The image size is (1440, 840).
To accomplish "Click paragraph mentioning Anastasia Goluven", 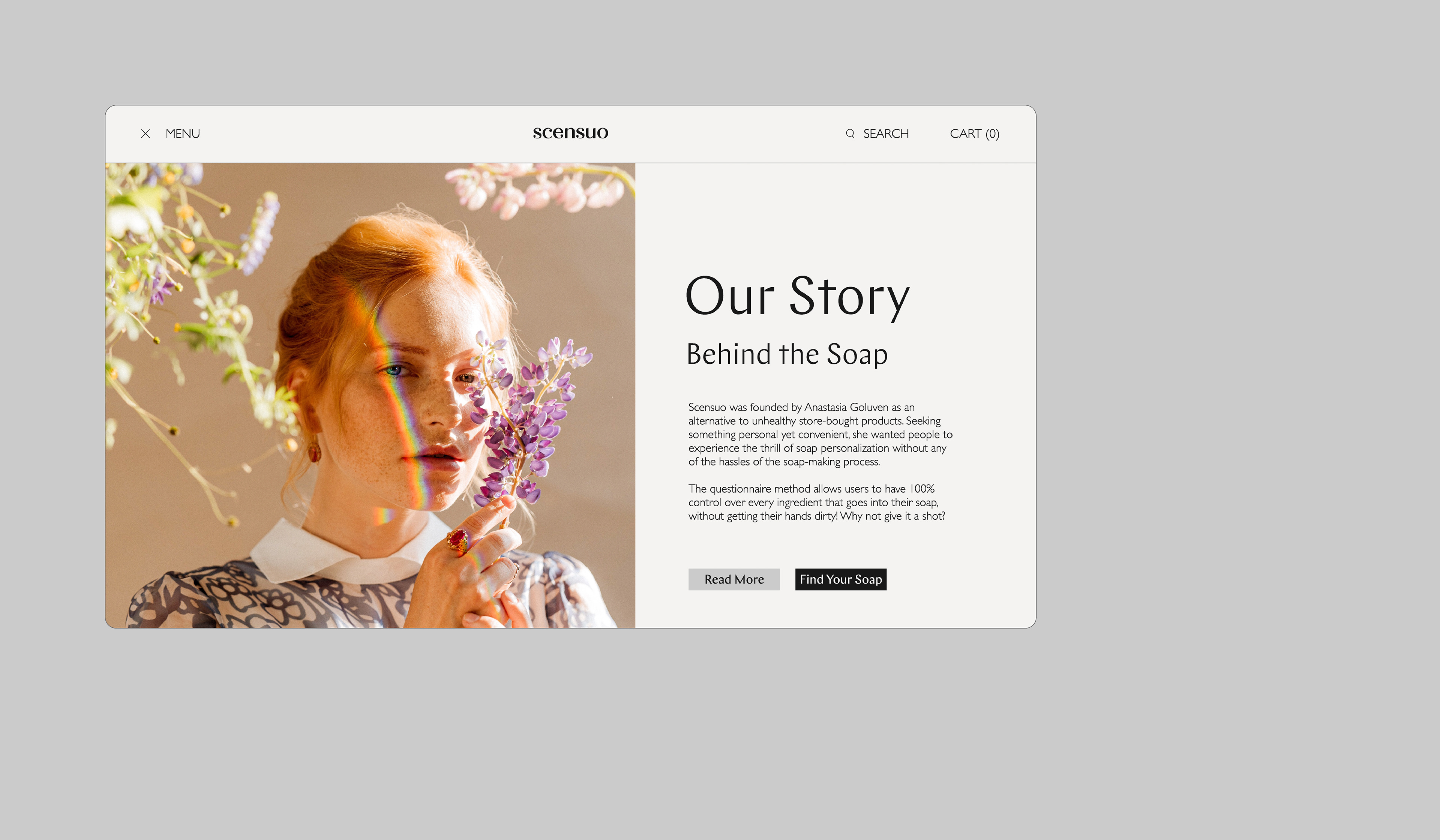I will coord(820,434).
